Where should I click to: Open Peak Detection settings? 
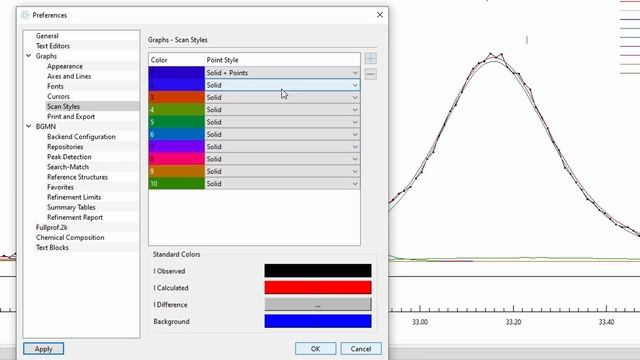click(x=69, y=157)
